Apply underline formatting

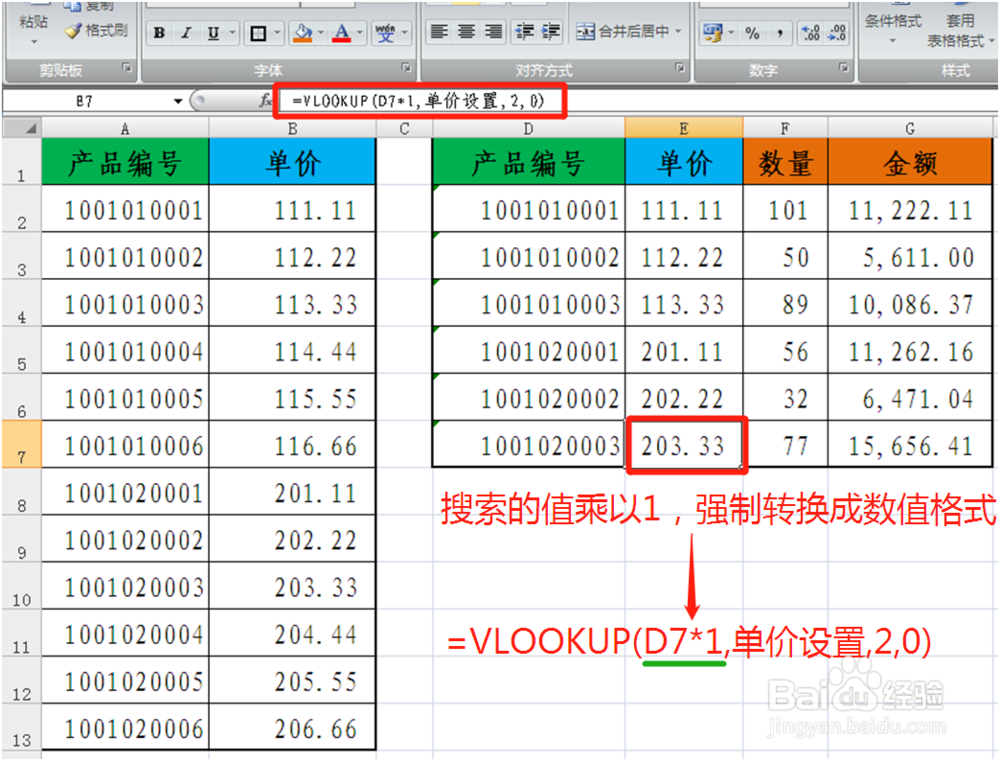(213, 32)
